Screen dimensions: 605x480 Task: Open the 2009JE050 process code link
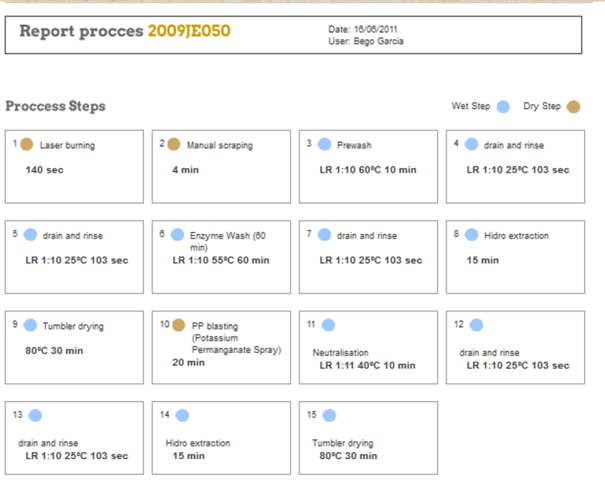(x=189, y=31)
